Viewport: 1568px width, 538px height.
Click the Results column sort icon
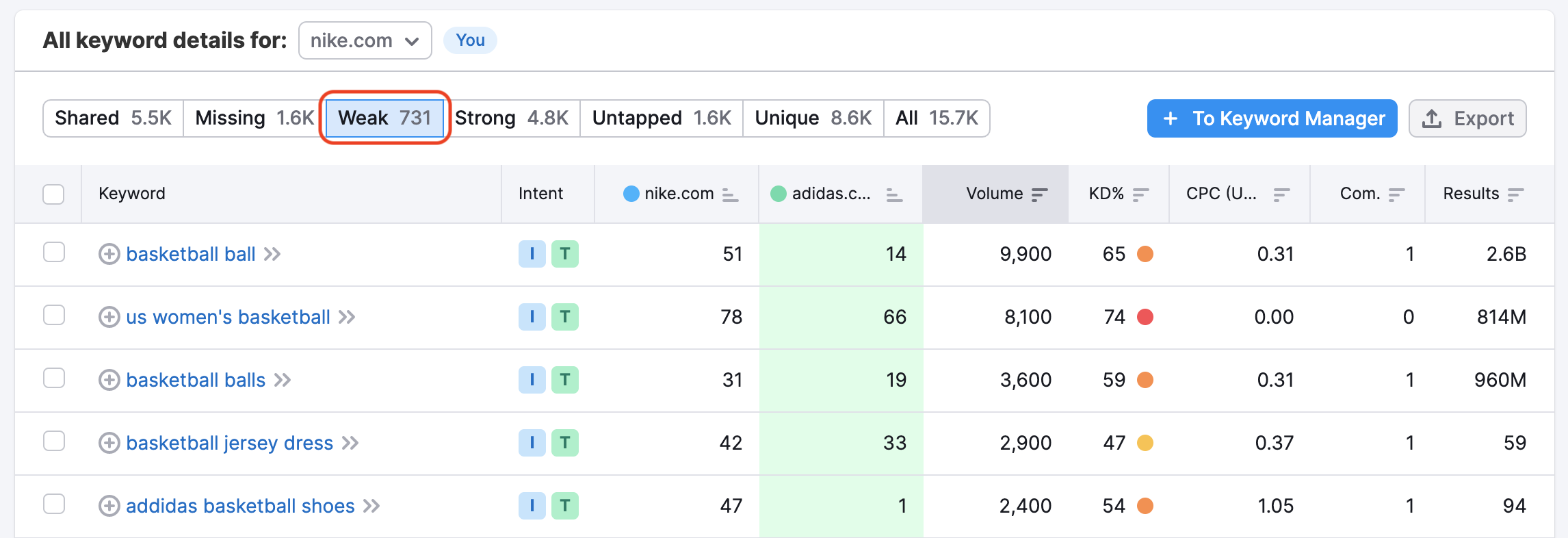[x=1515, y=195]
